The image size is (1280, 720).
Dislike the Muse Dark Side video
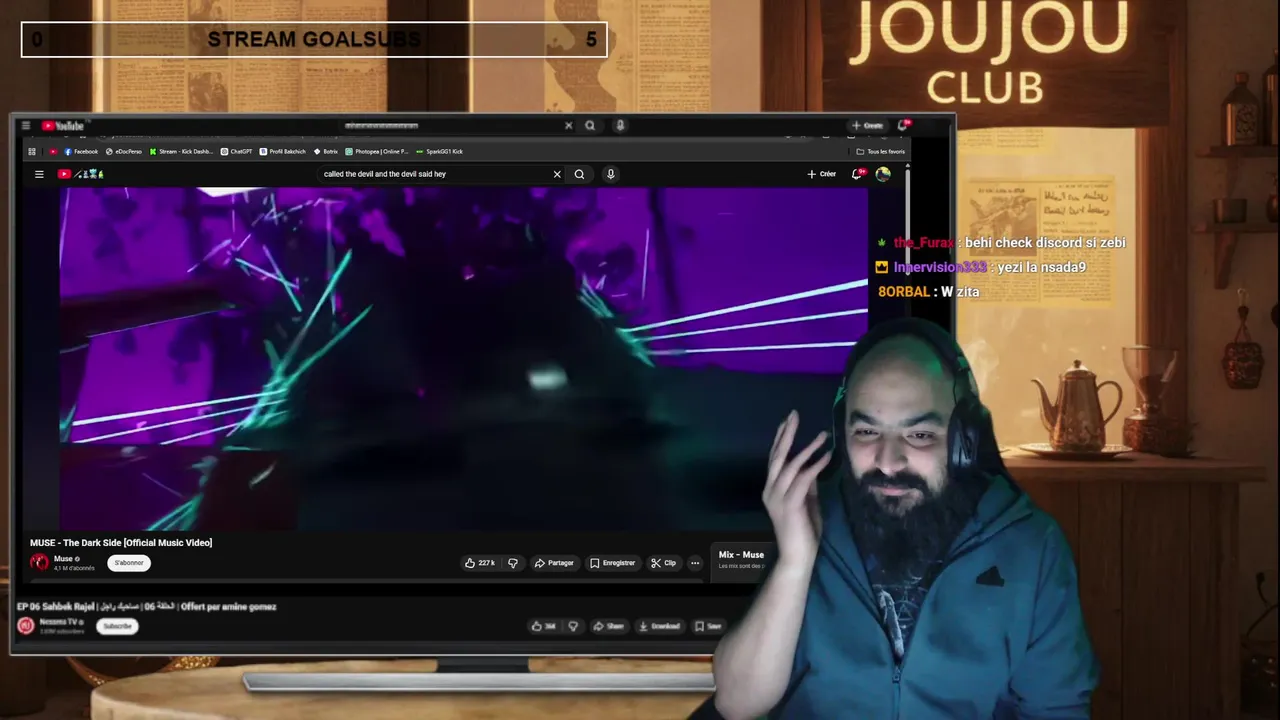coord(513,563)
